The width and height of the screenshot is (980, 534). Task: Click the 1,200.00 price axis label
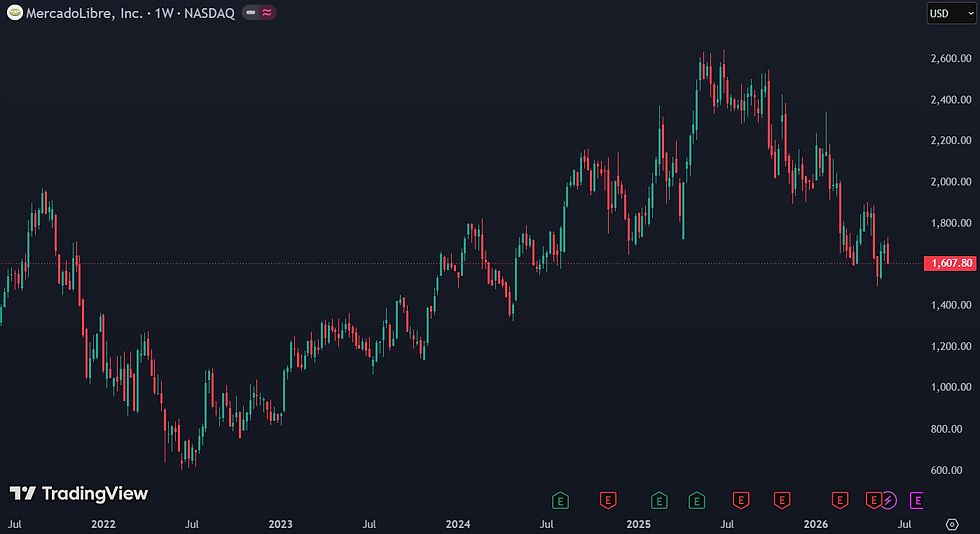(x=951, y=346)
